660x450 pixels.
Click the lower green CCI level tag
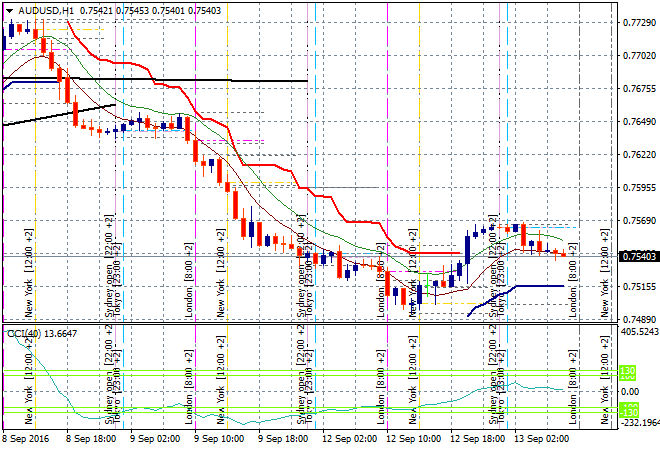pyautogui.click(x=631, y=411)
